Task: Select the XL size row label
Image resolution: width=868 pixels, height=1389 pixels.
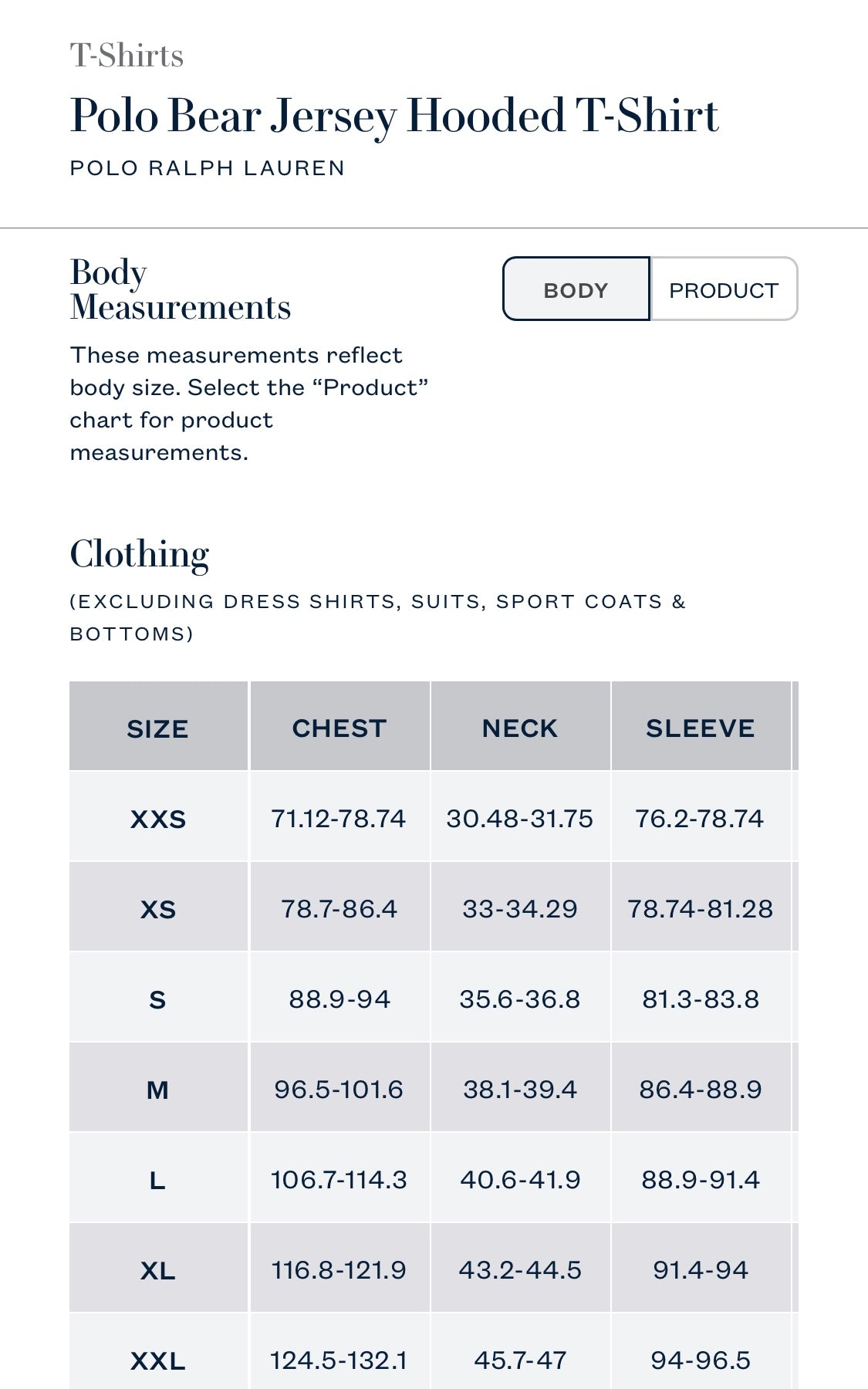Action: coord(158,1270)
